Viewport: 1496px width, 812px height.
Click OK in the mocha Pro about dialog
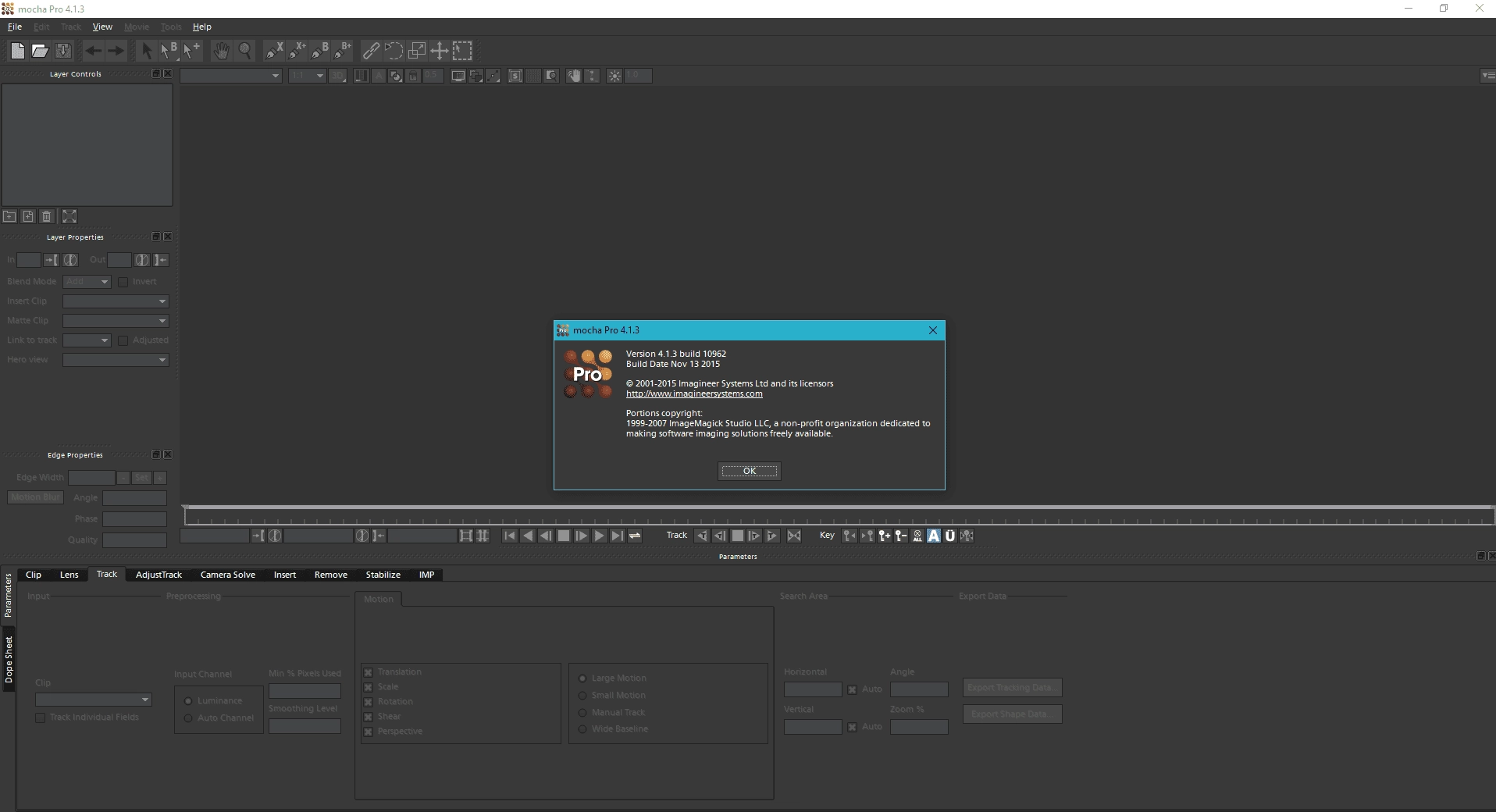pyautogui.click(x=750, y=471)
